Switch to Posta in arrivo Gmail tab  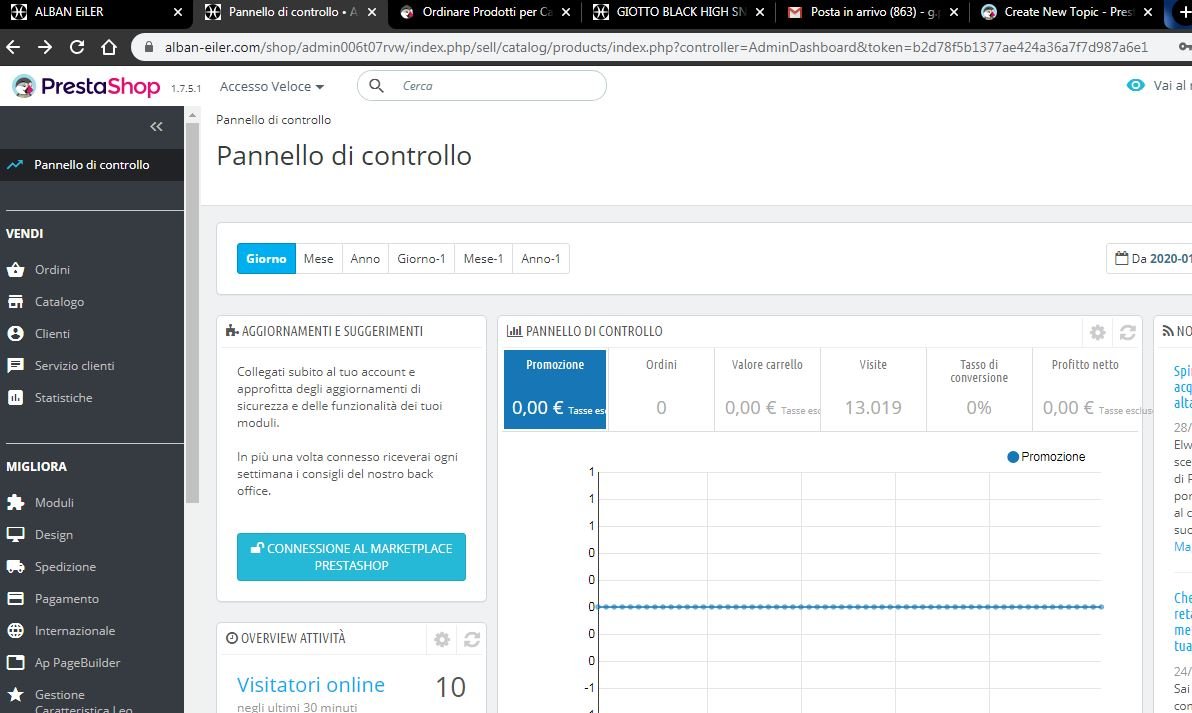coord(873,12)
